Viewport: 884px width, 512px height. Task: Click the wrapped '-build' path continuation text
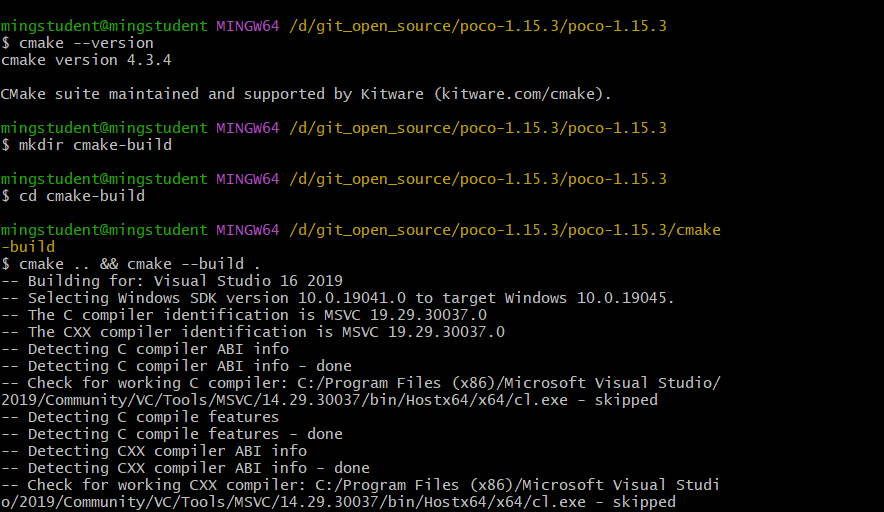(28, 247)
